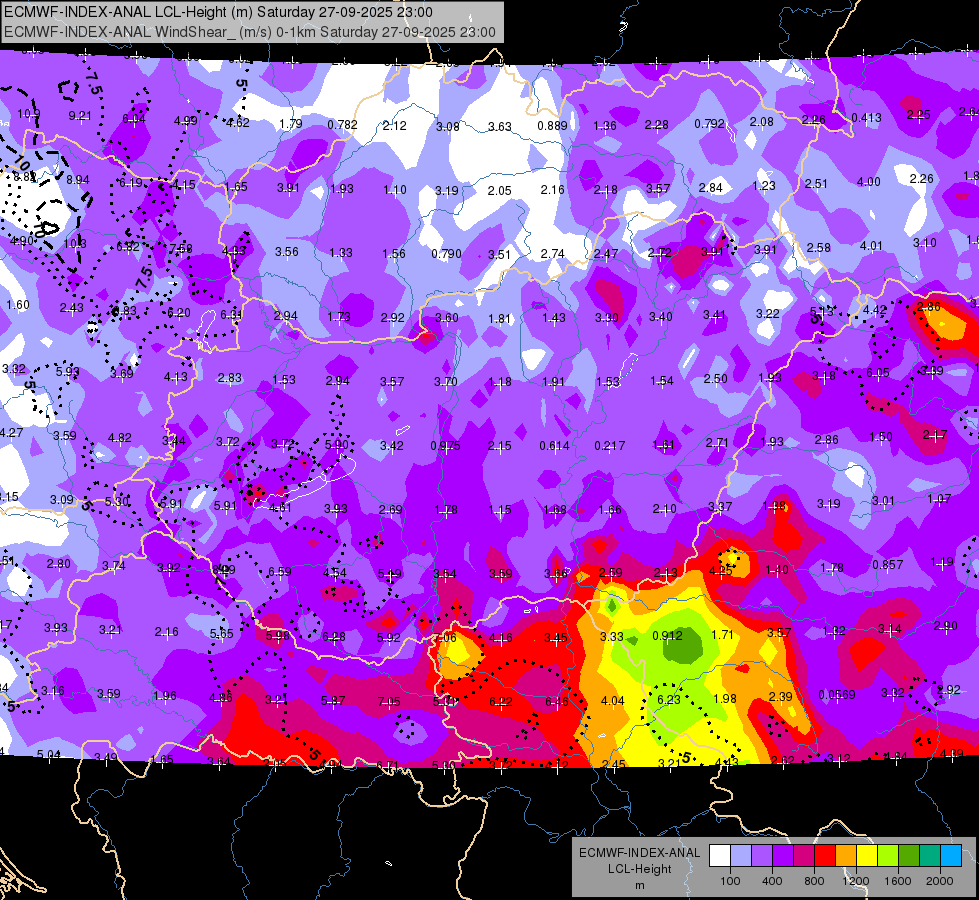The height and width of the screenshot is (900, 979).
Task: Click the grid value 6.28
Action: click(333, 636)
